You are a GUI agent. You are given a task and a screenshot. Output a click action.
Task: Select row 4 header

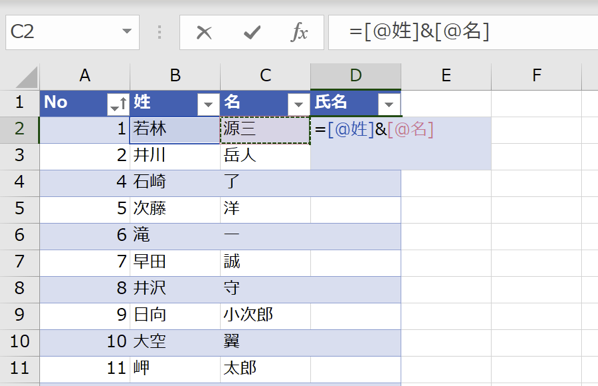pos(19,182)
